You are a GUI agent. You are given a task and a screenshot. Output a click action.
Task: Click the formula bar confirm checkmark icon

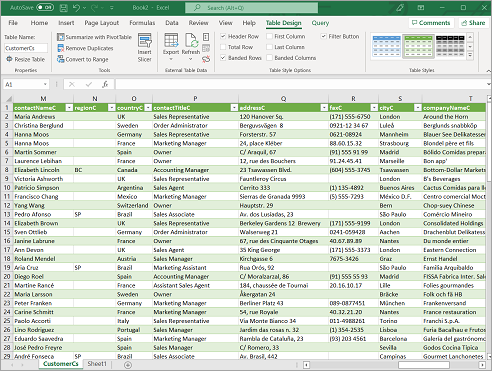[88, 84]
